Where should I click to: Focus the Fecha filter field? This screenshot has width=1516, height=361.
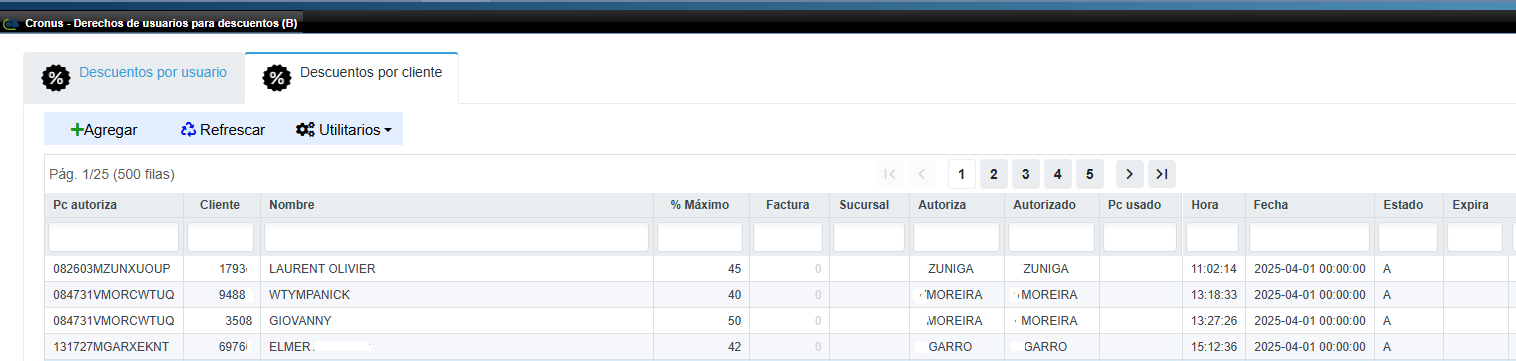pyautogui.click(x=1309, y=237)
